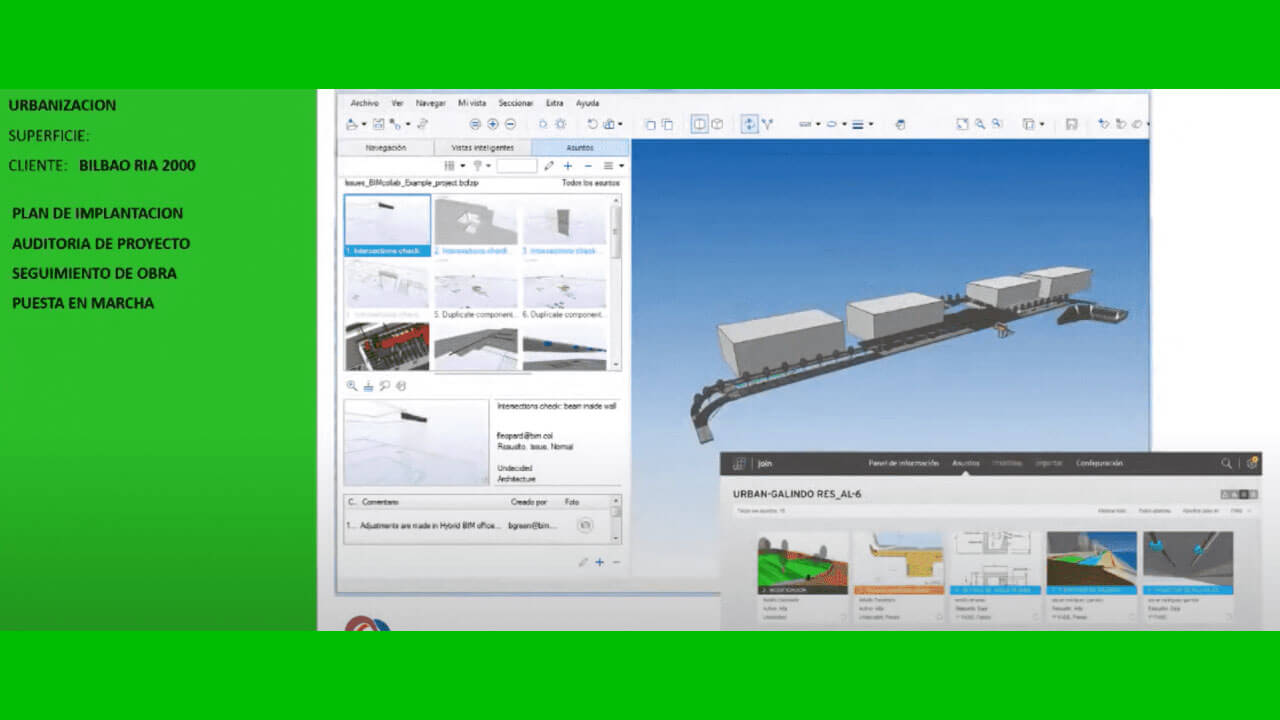Select the Navegación tab
This screenshot has height=720, width=1280.
(x=386, y=147)
